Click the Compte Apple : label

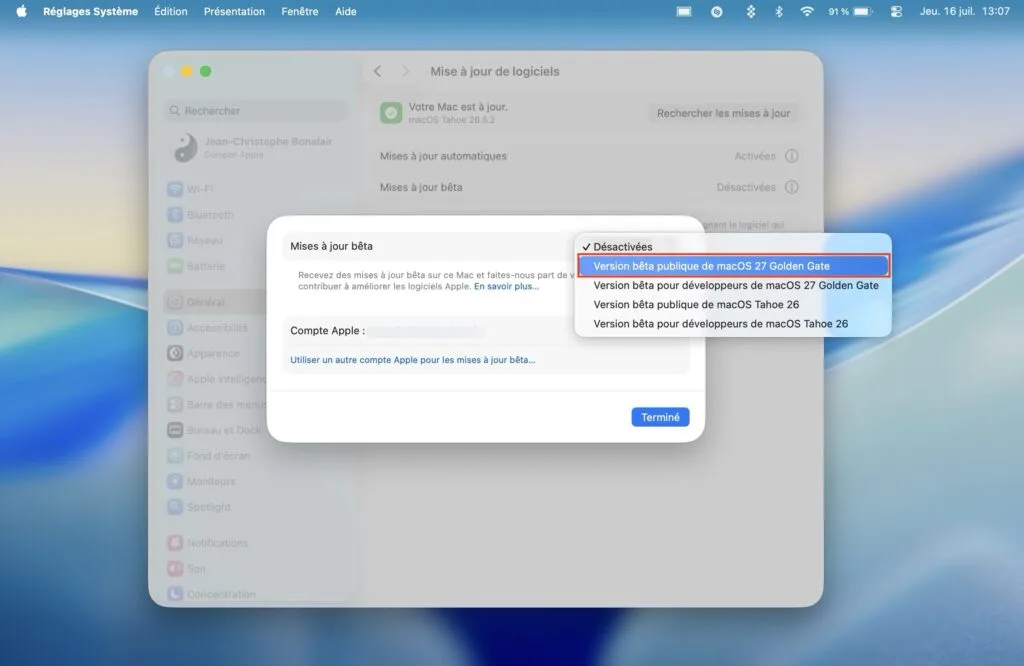tap(327, 330)
